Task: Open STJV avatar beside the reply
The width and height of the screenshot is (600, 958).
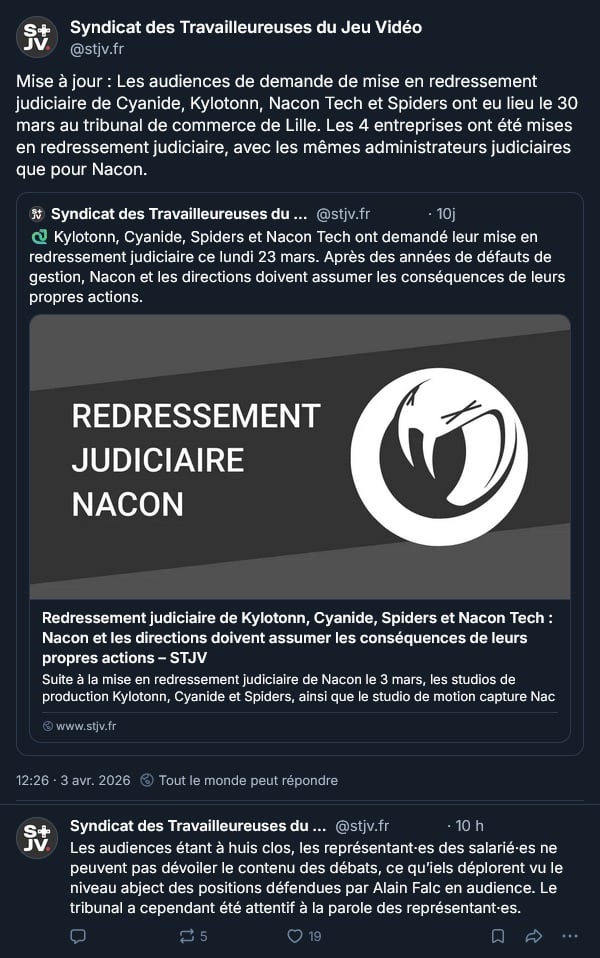Action: [37, 838]
